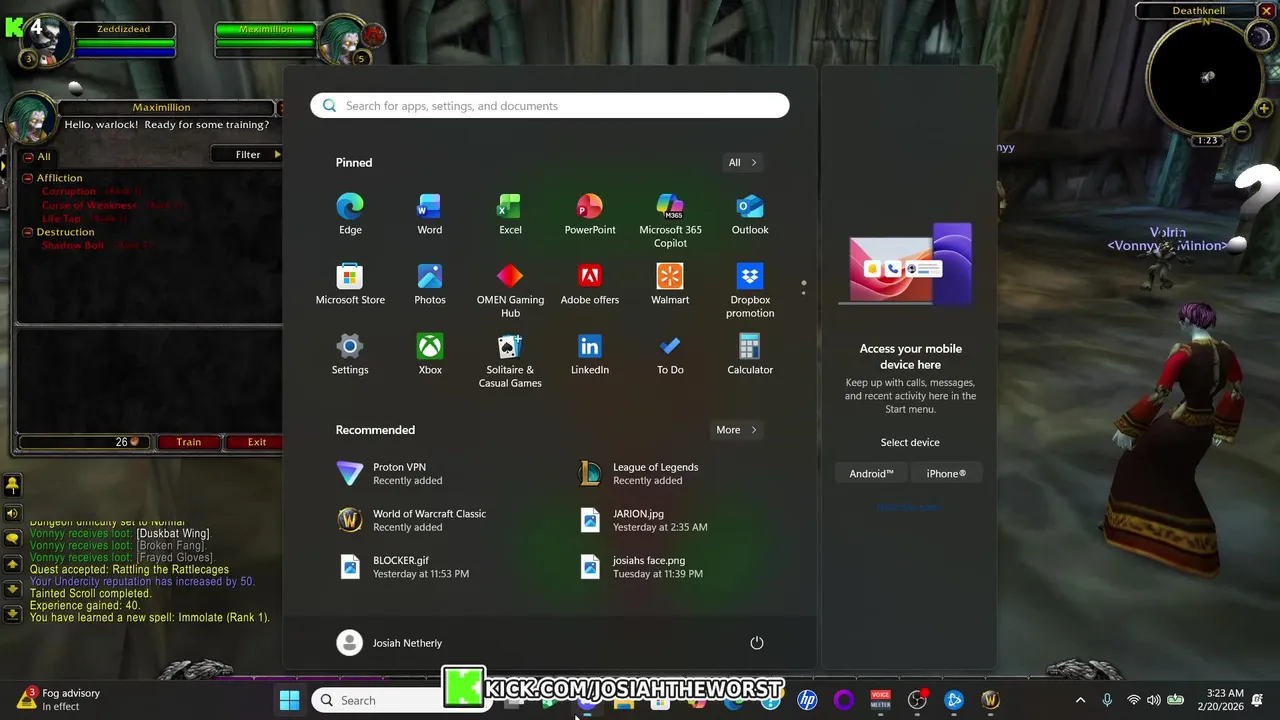
Task: Show More recommended items
Action: pos(737,430)
